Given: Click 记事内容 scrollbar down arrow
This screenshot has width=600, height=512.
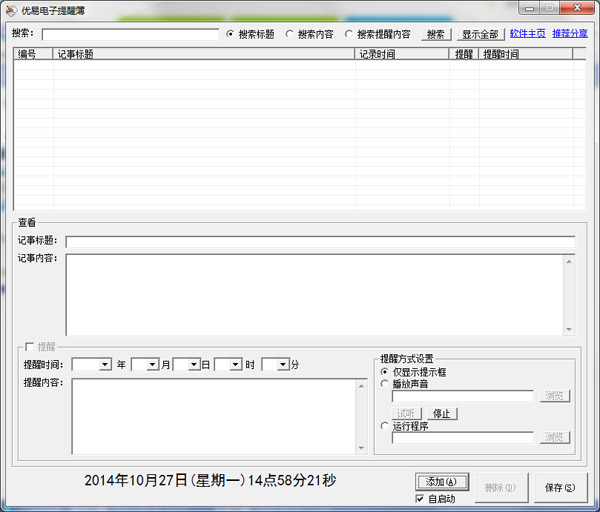Looking at the screenshot, I should pos(569,329).
